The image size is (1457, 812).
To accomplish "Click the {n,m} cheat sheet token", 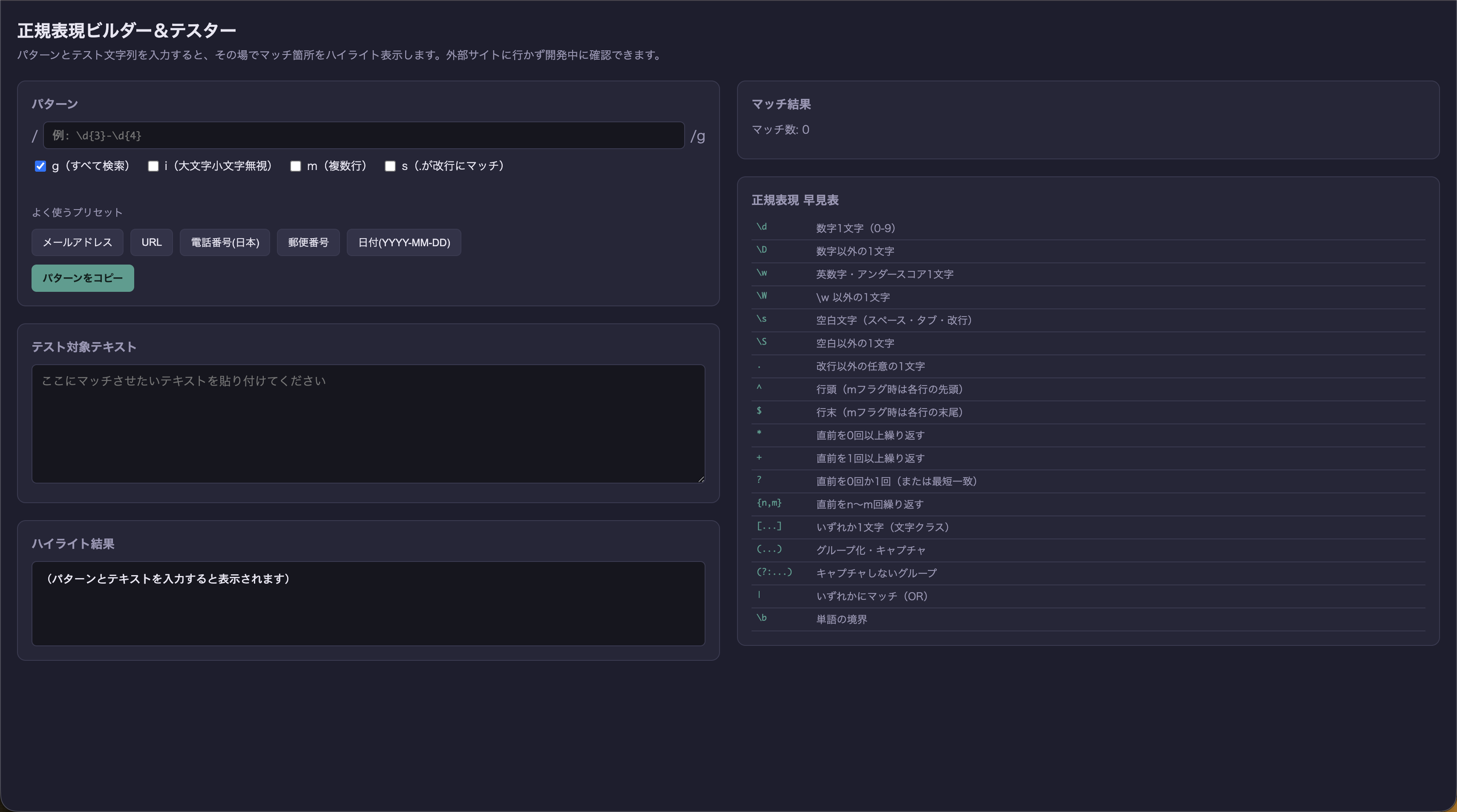I will pos(769,503).
